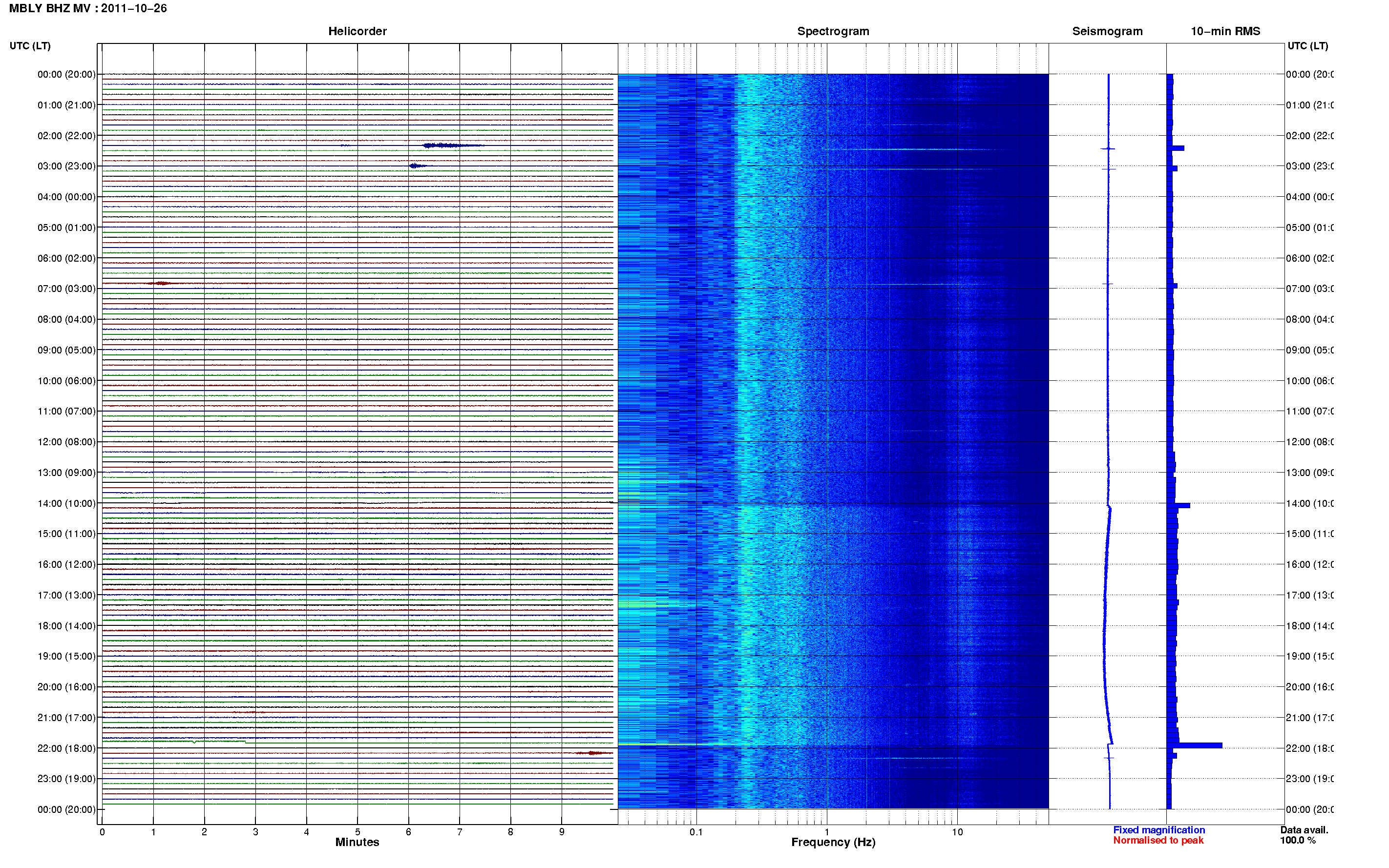Click the plot title MBLY BHZ MV : 2011-10-26
Image resolution: width=1389 pixels, height=868 pixels.
pyautogui.click(x=88, y=9)
